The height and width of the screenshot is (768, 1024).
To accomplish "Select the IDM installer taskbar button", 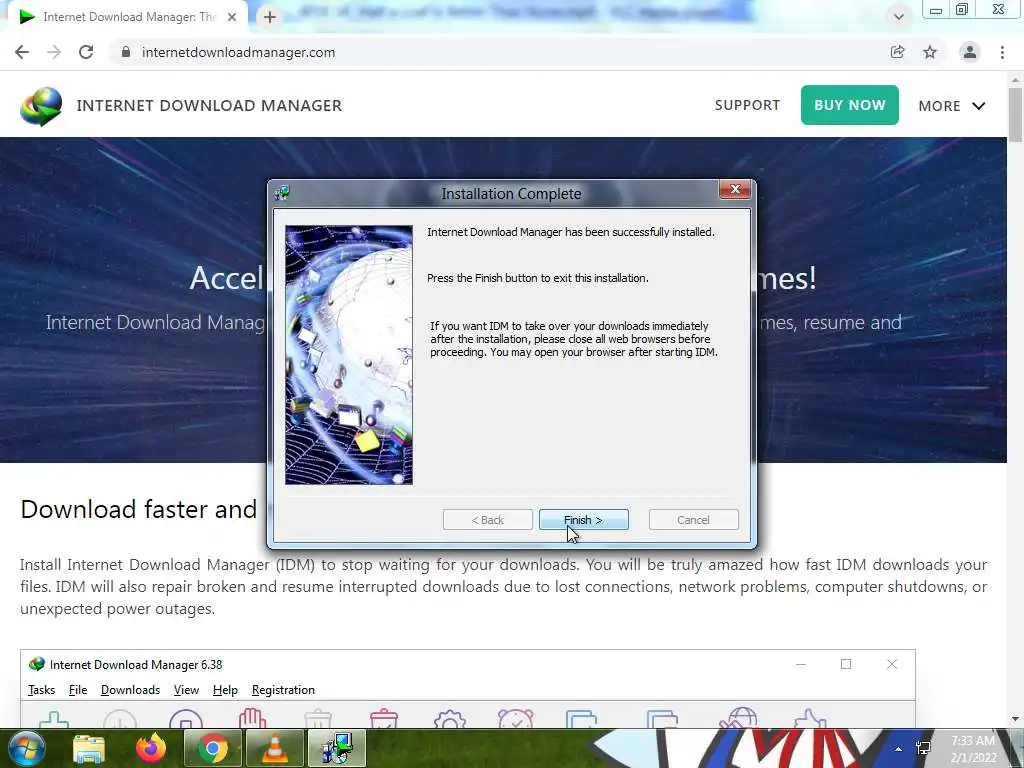I will click(x=337, y=748).
